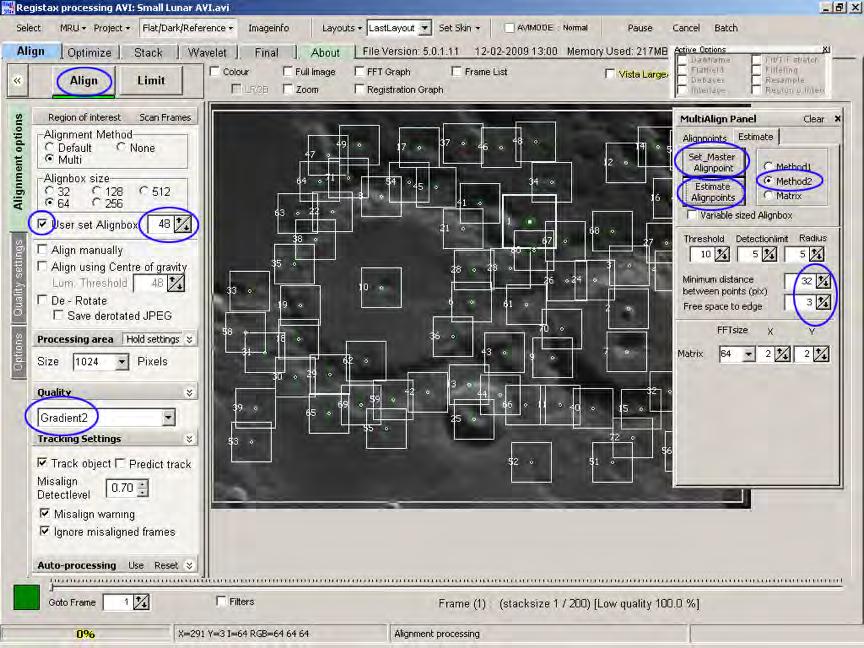
Task: Click the Scan Frames button
Action: click(x=165, y=117)
